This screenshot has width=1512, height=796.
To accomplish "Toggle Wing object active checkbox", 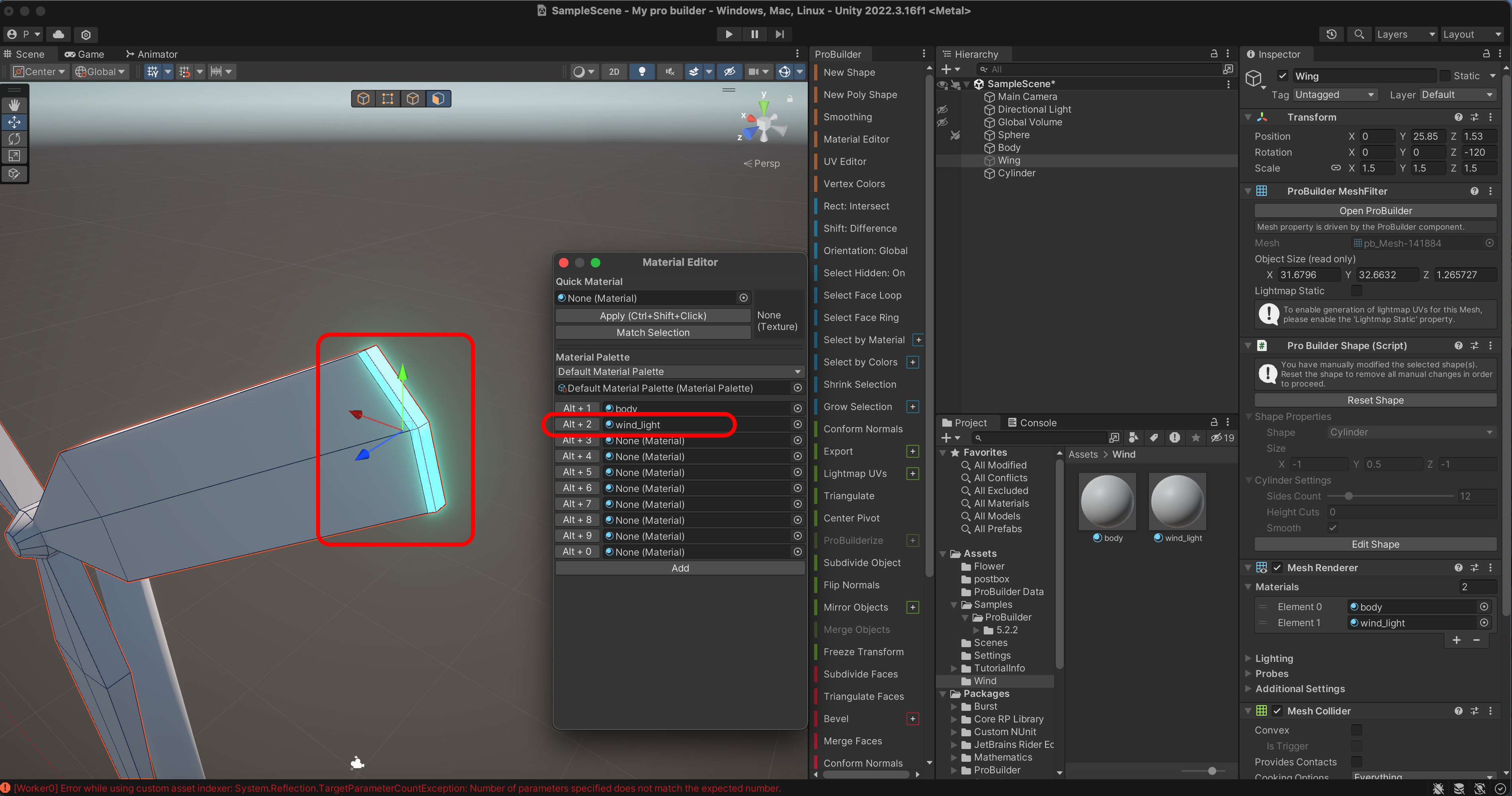I will (x=1283, y=76).
